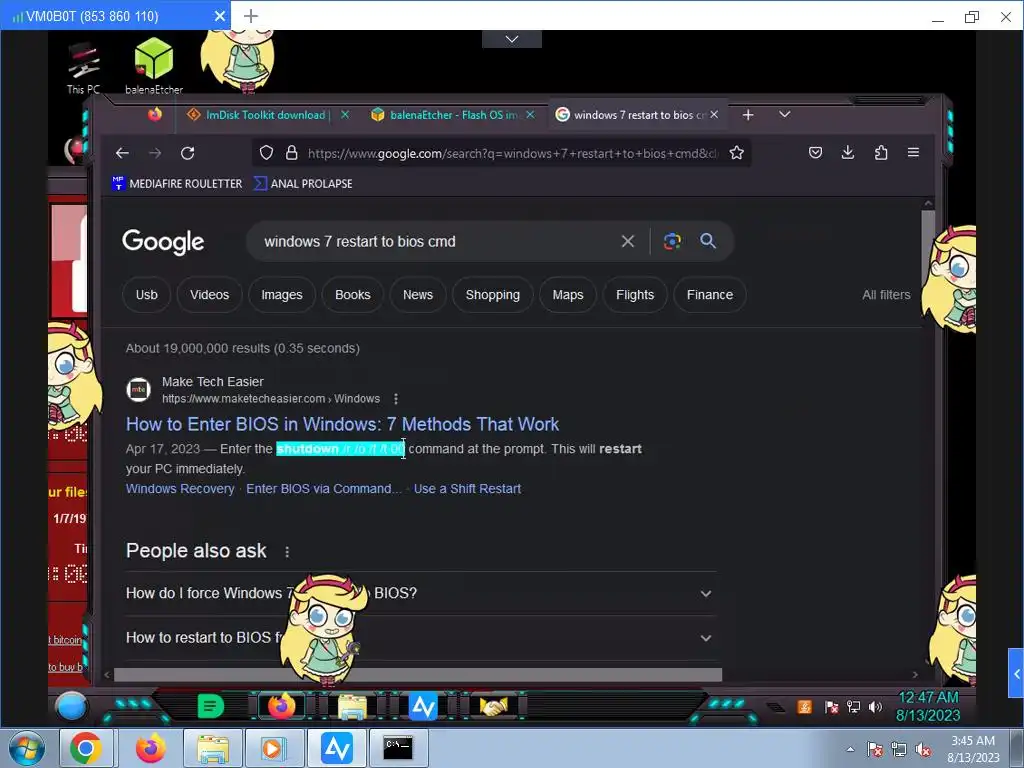This screenshot has height=768, width=1024.
Task: Reload the page with the refresh icon
Action: 187,153
